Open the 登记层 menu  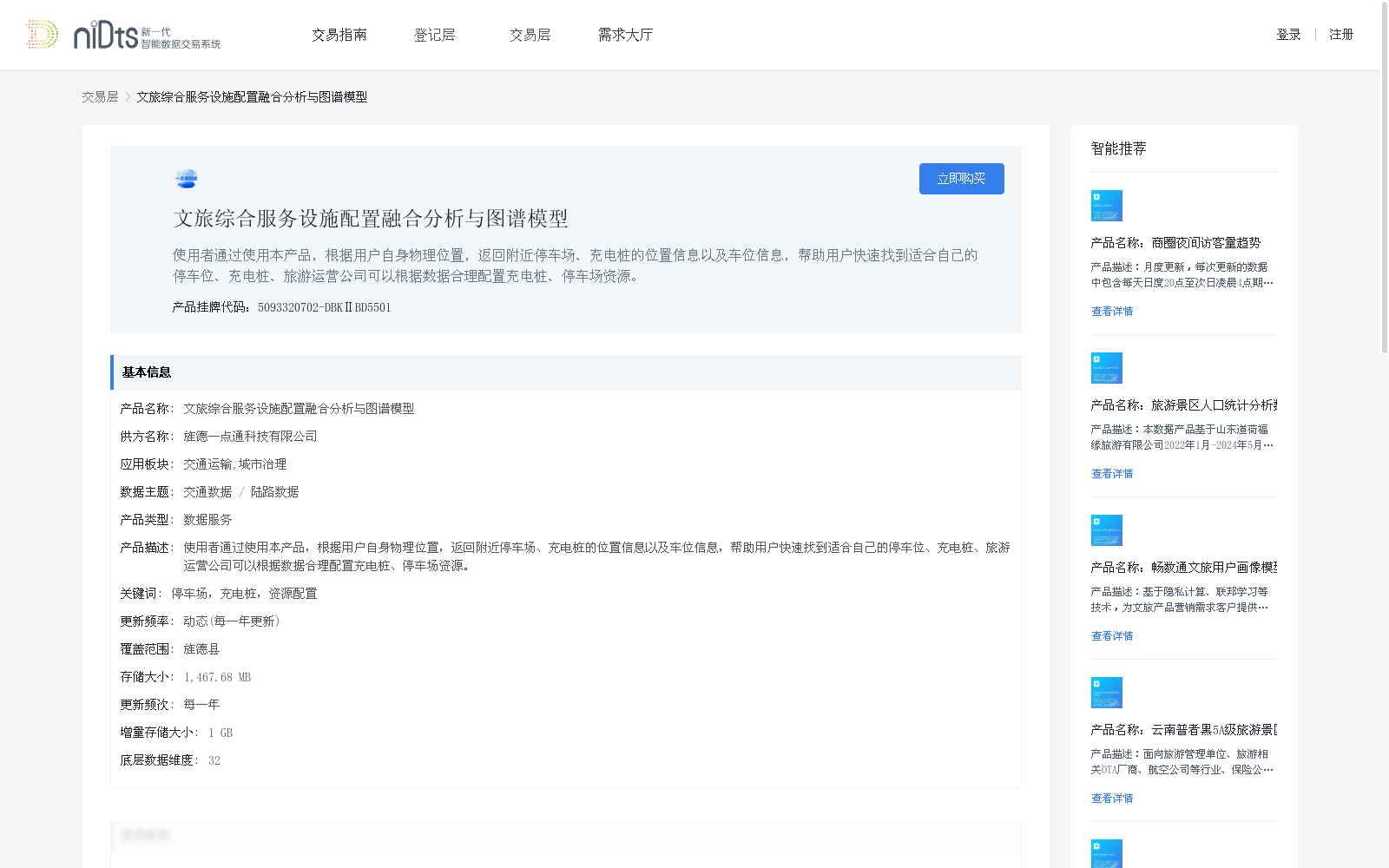[435, 35]
